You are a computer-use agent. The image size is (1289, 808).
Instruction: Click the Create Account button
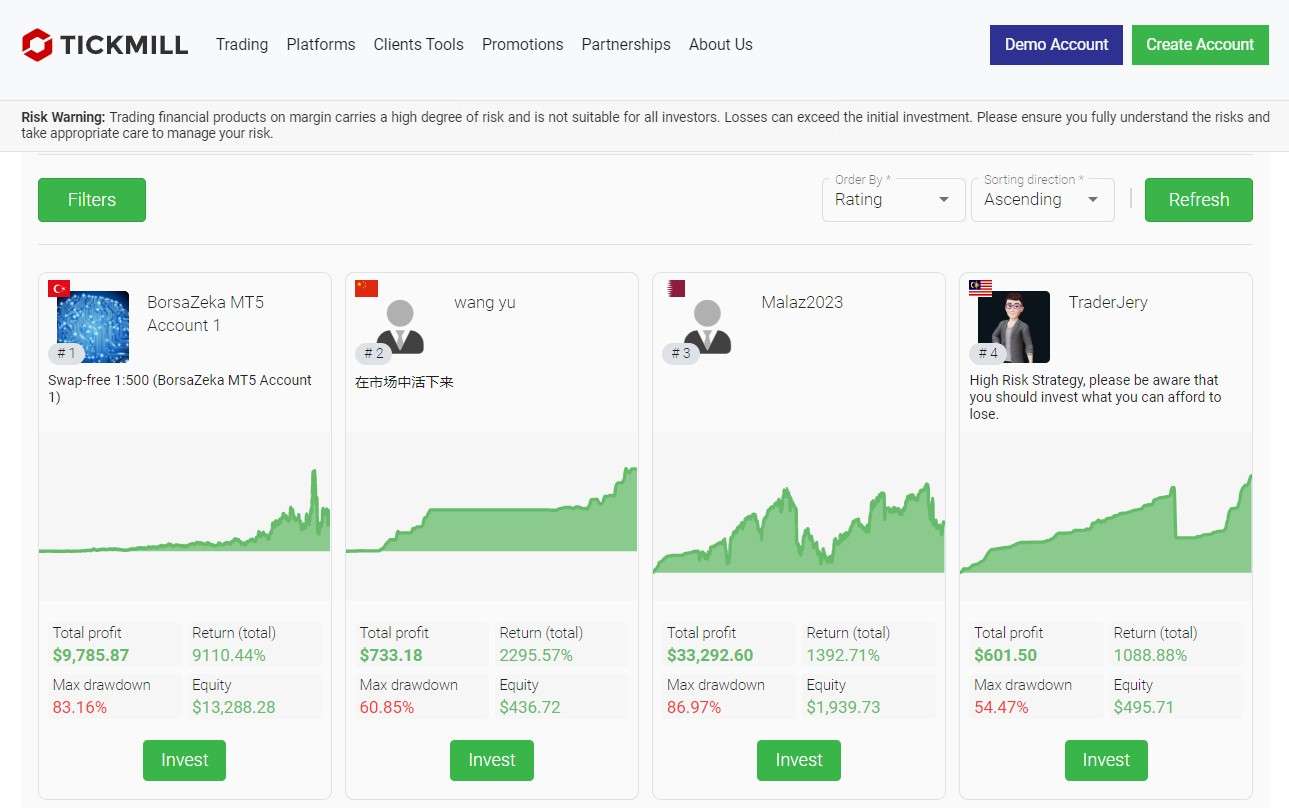click(x=1200, y=45)
